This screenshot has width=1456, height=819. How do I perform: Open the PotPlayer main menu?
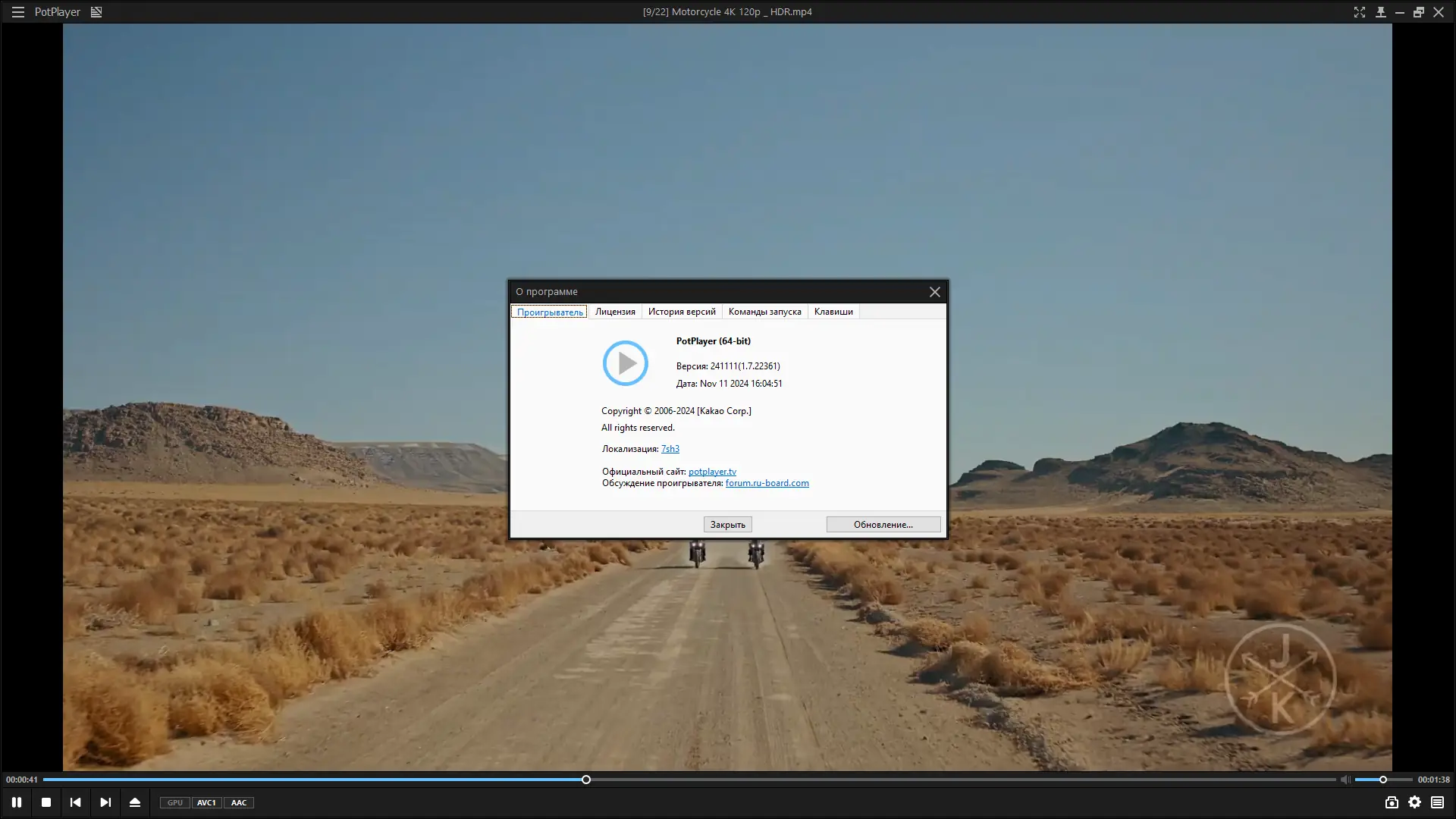pos(17,12)
